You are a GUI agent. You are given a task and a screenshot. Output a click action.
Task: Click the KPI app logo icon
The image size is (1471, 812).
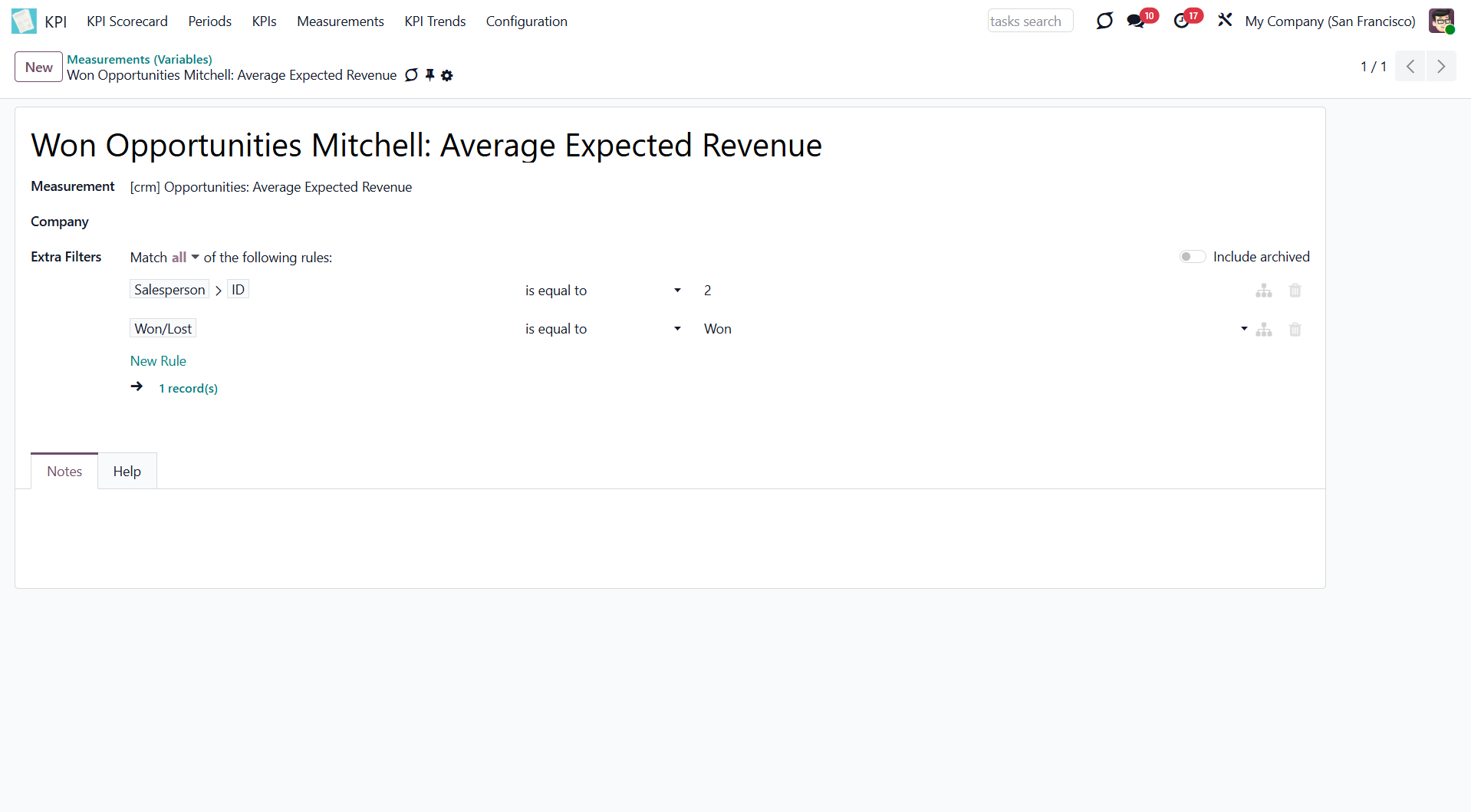point(24,21)
